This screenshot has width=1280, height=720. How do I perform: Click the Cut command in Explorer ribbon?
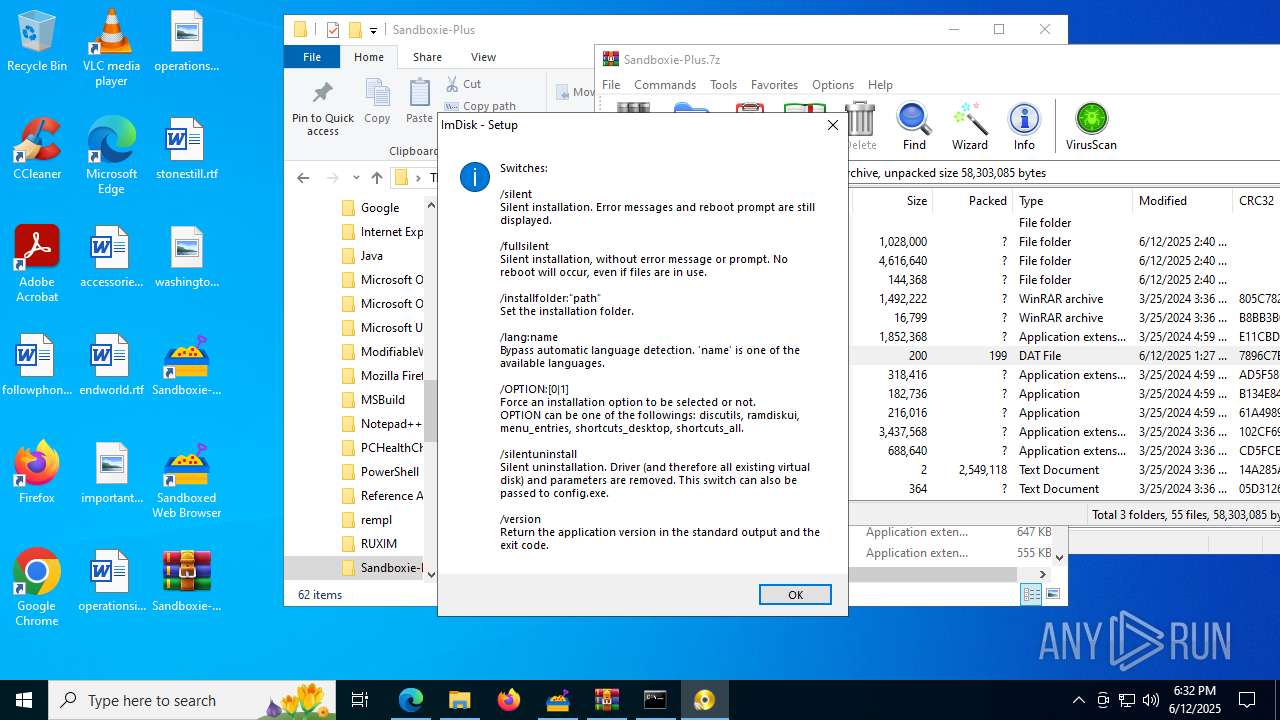[464, 84]
